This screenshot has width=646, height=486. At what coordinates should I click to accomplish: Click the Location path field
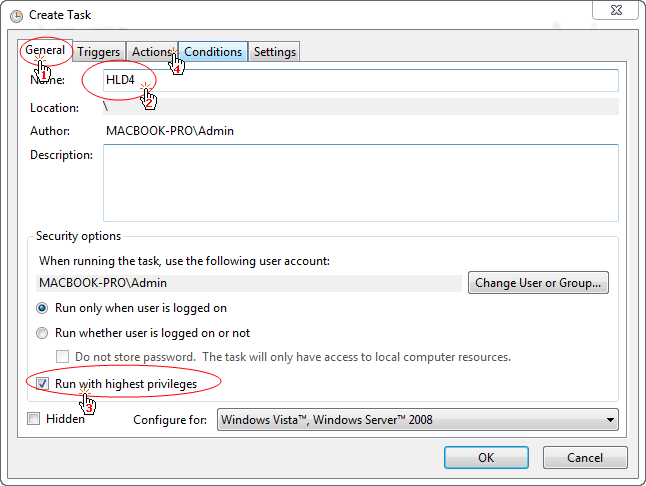(360, 107)
